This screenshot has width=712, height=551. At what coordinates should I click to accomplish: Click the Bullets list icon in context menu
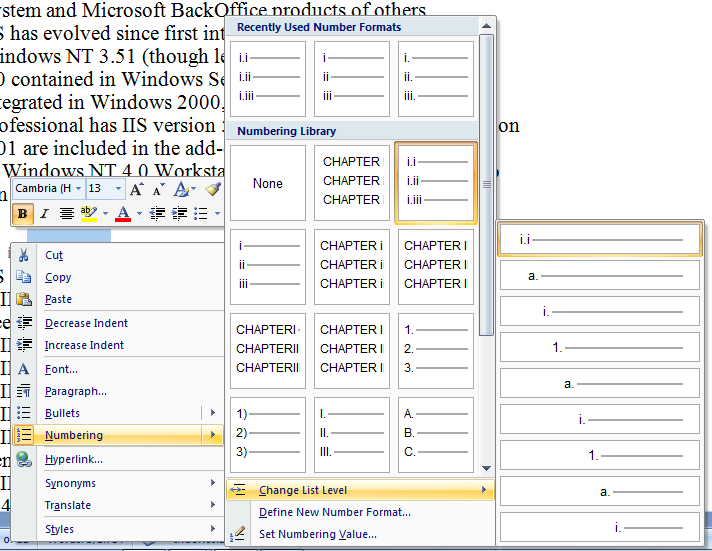click(24, 412)
